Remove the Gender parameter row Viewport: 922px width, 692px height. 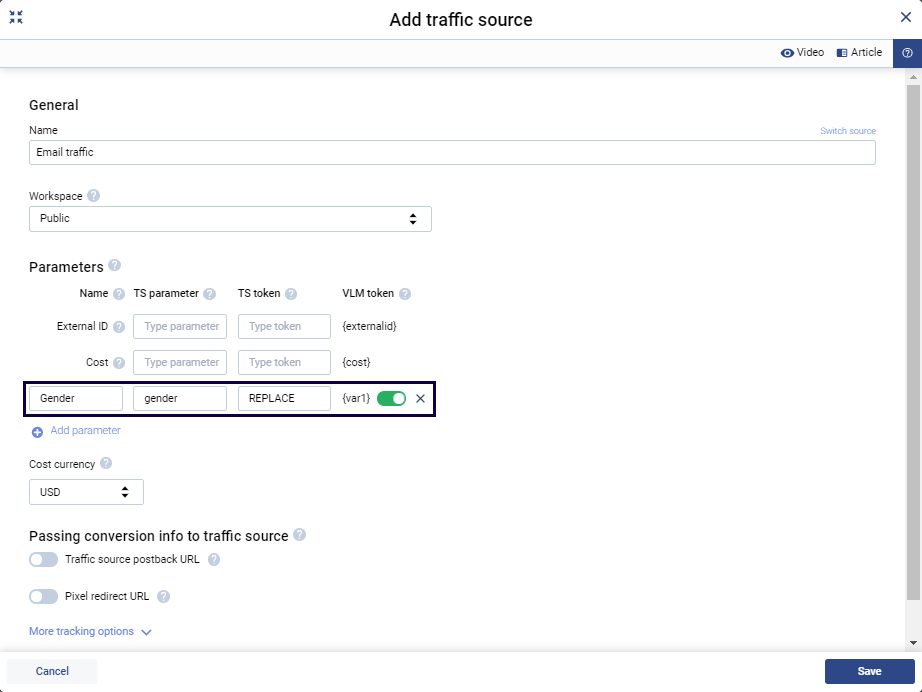(x=420, y=398)
